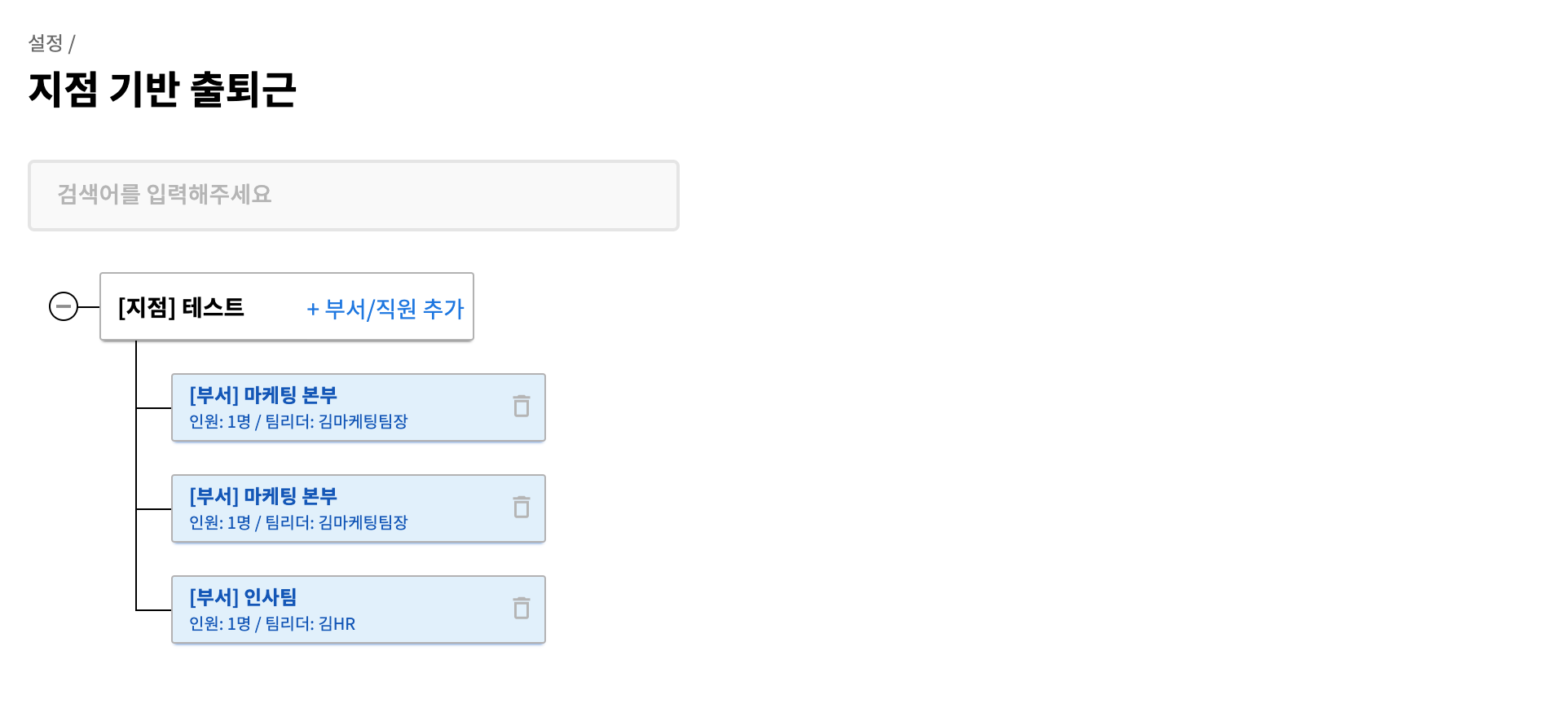Open the [부서] 인사팀 card
The height and width of the screenshot is (717, 1568).
click(359, 609)
